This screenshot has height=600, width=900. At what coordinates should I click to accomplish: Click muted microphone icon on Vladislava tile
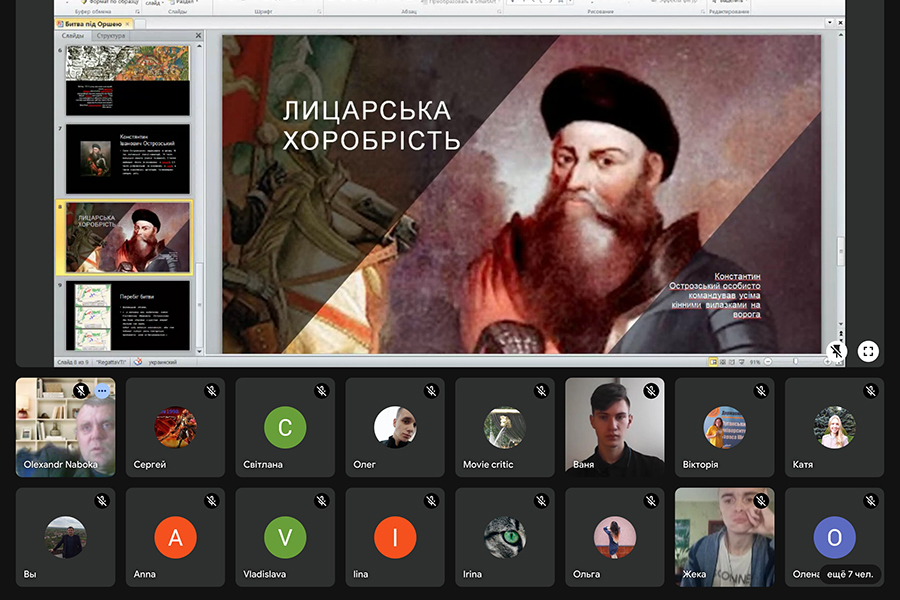click(321, 501)
